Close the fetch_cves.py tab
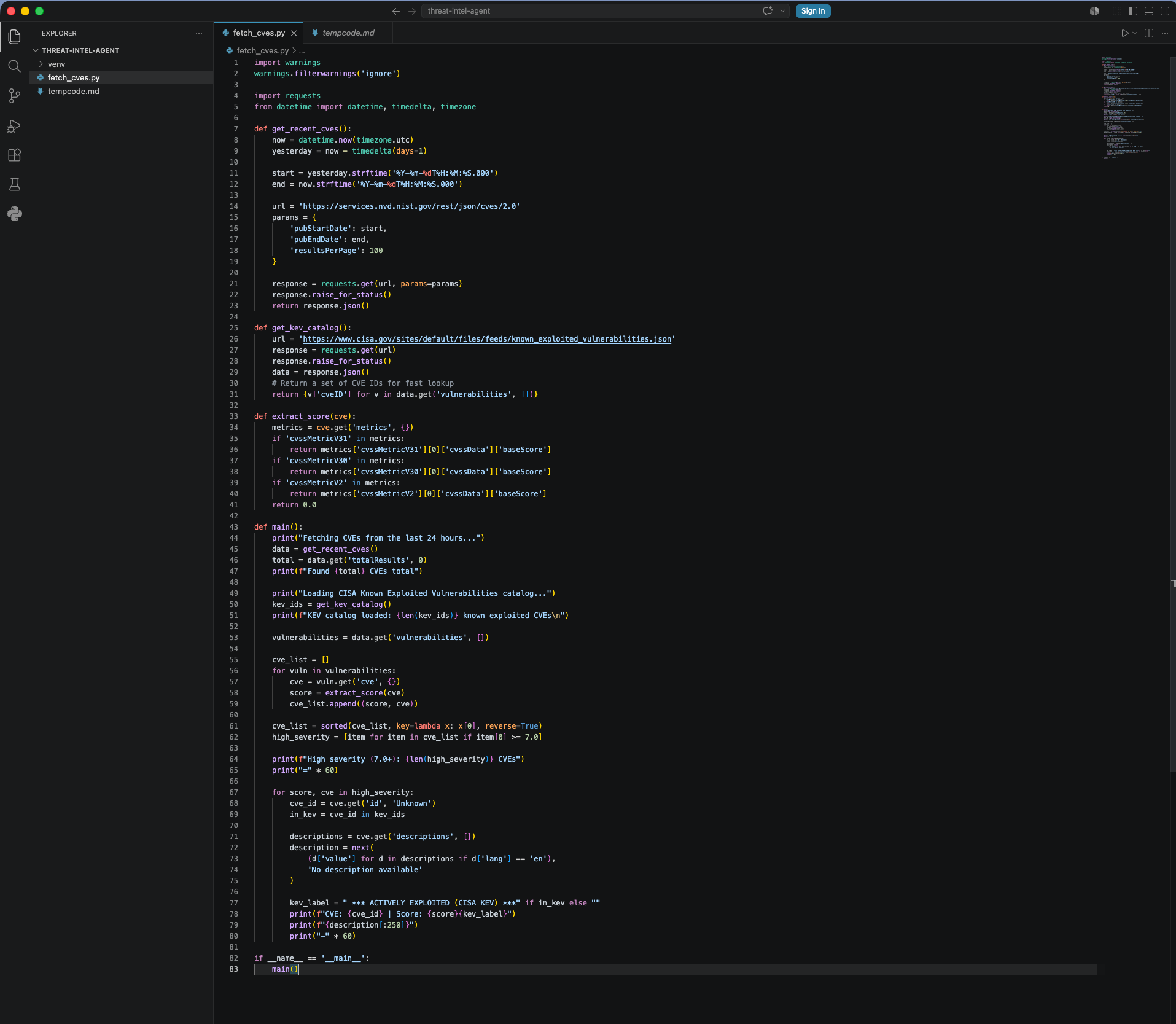 click(294, 33)
